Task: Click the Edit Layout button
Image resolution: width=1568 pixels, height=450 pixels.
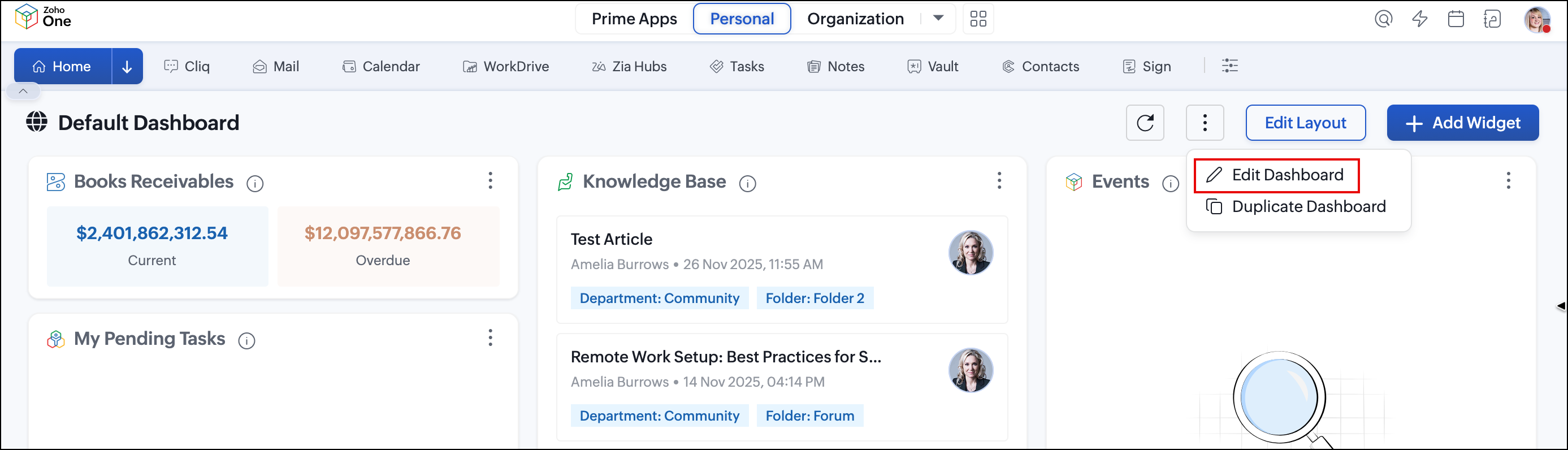Action: tap(1305, 123)
